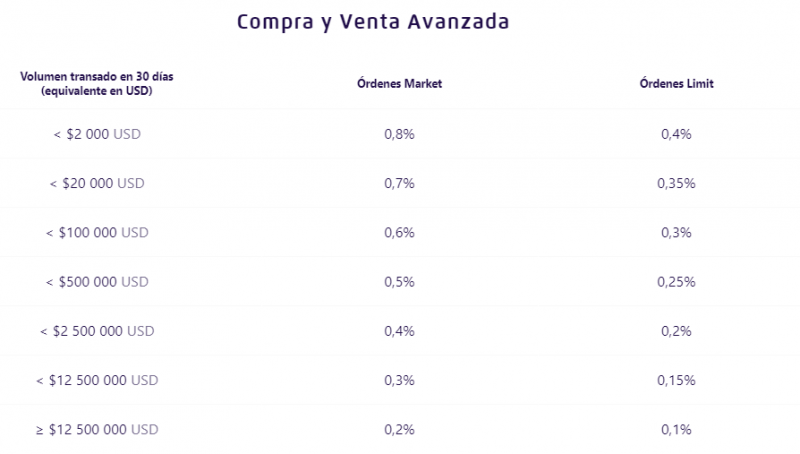This screenshot has width=800, height=454.
Task: Click the 0,1% limit fee value
Action: click(677, 430)
